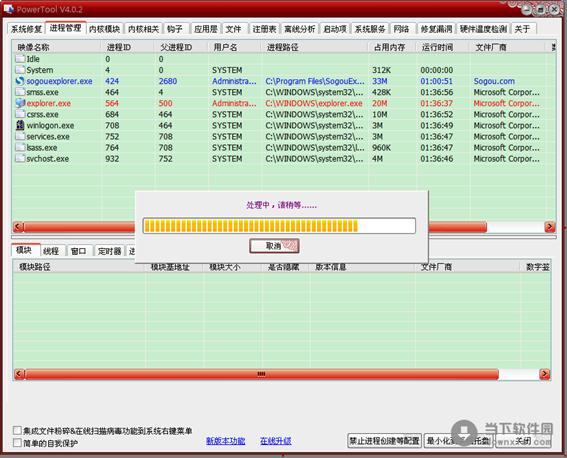Open the 内核相关 tab

(143, 29)
